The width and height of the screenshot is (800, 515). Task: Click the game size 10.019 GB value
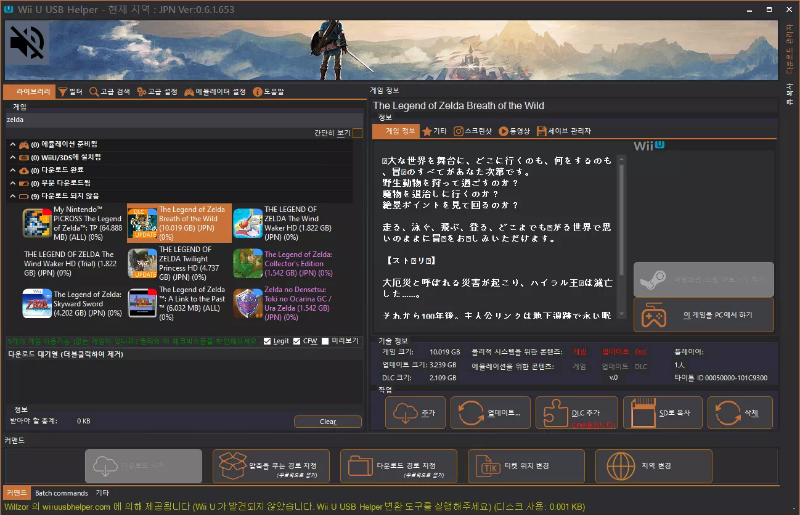coord(444,352)
